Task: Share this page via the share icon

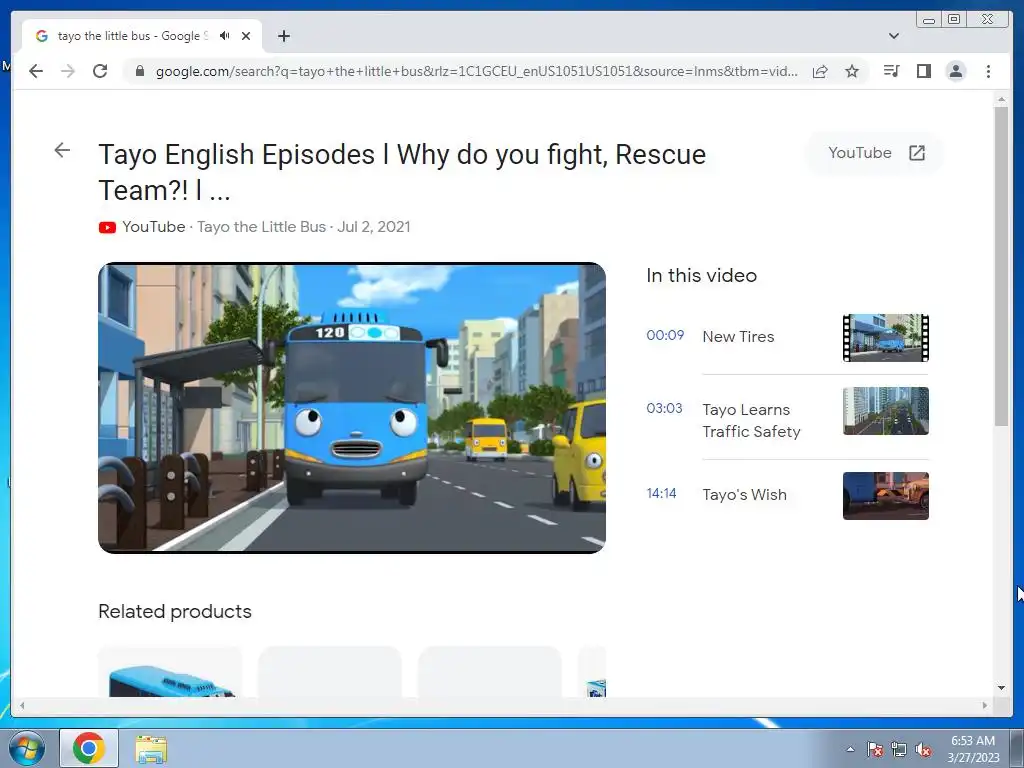Action: click(x=820, y=71)
